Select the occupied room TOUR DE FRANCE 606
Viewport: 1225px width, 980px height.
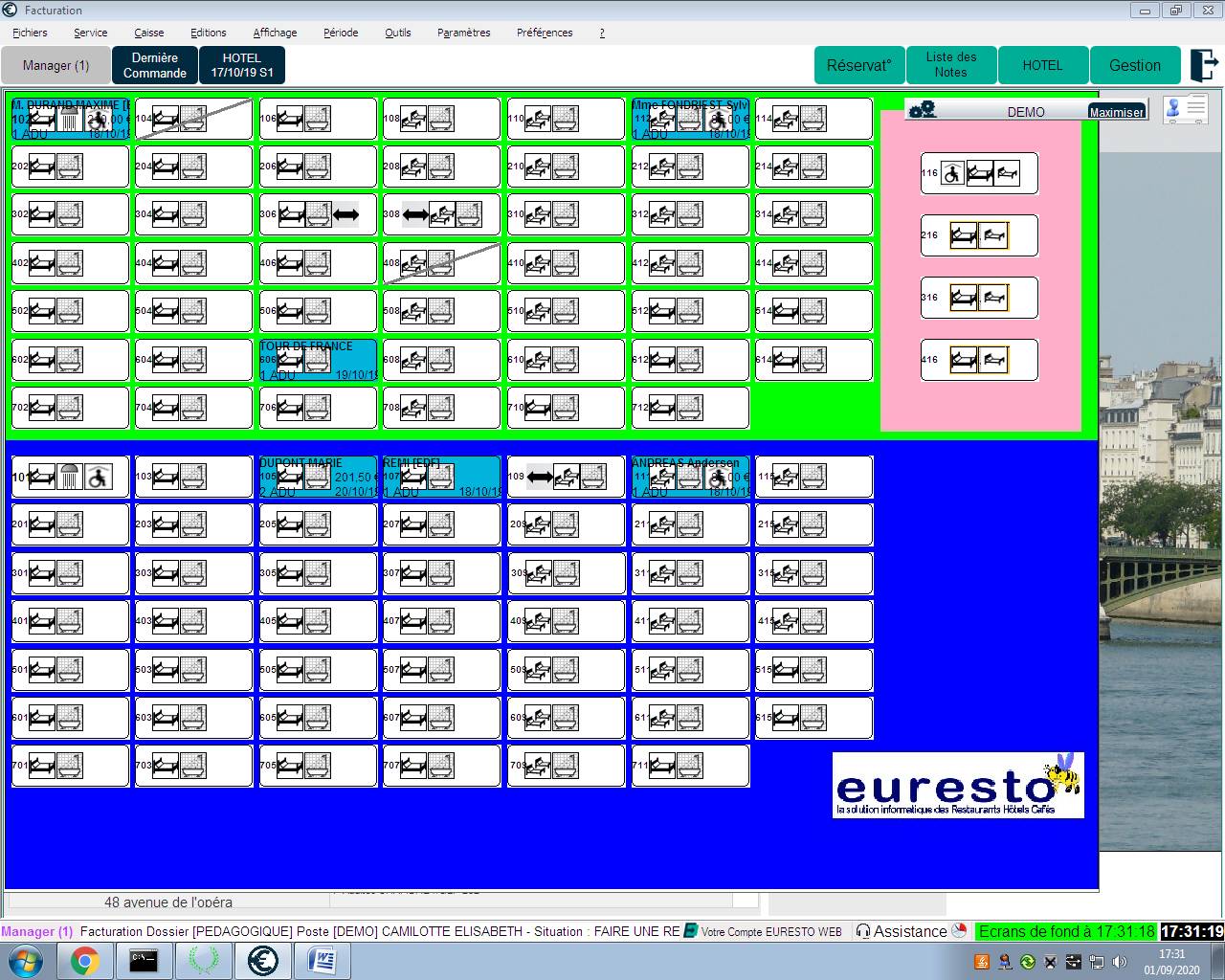tap(318, 360)
